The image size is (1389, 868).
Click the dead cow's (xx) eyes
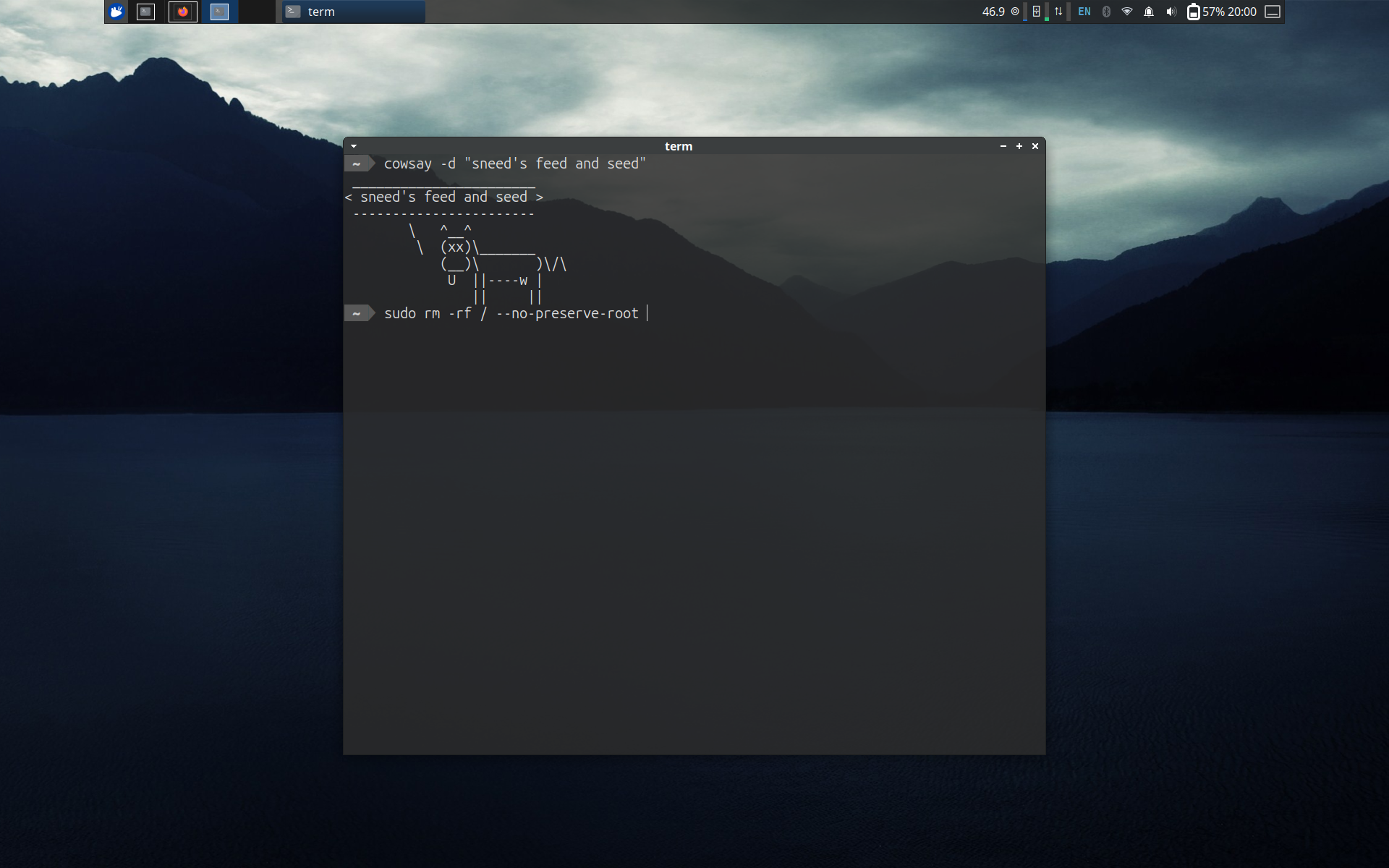pos(456,247)
